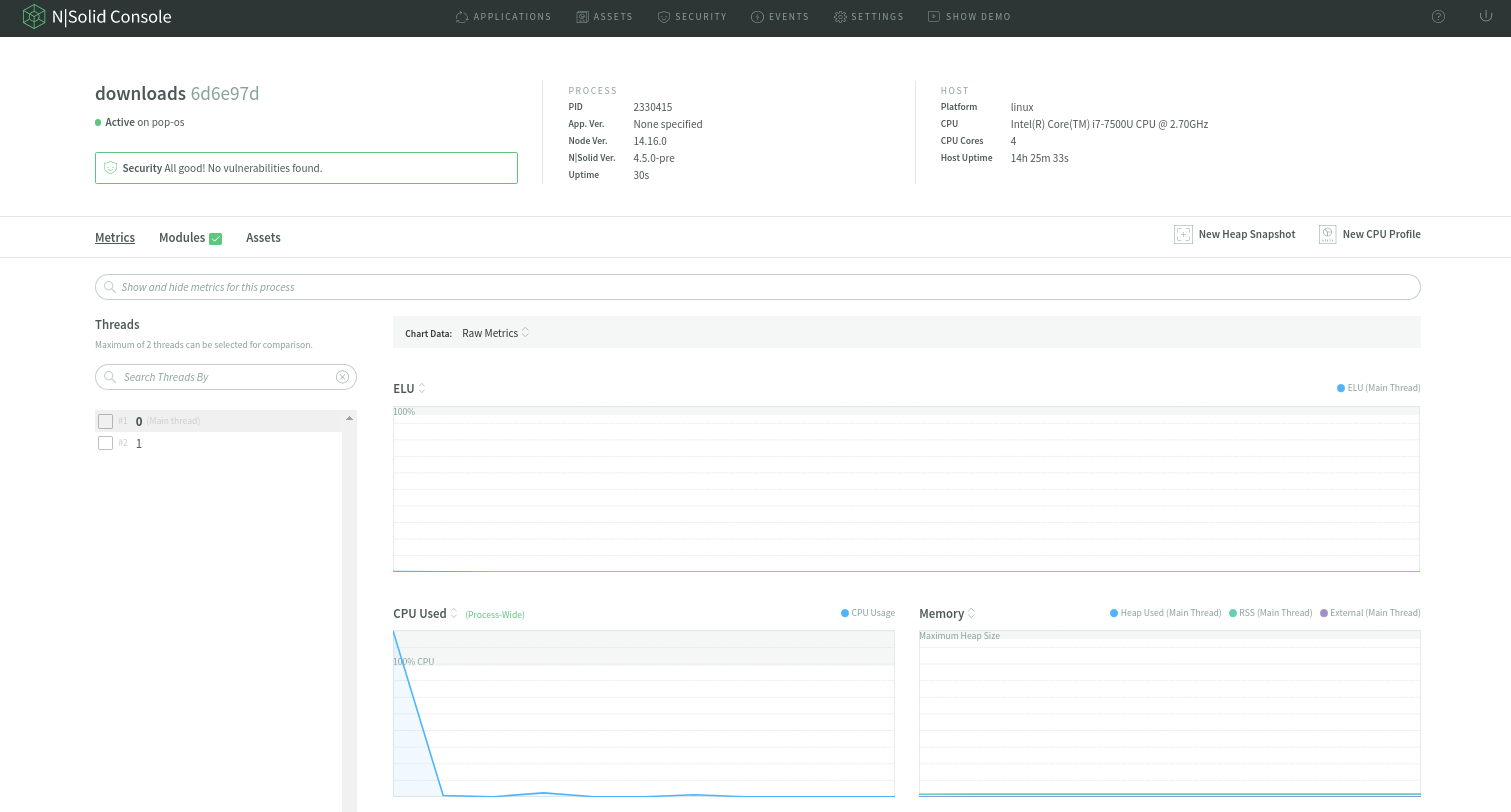Click the help question mark icon
Viewport: 1511px width, 812px height.
[x=1438, y=16]
